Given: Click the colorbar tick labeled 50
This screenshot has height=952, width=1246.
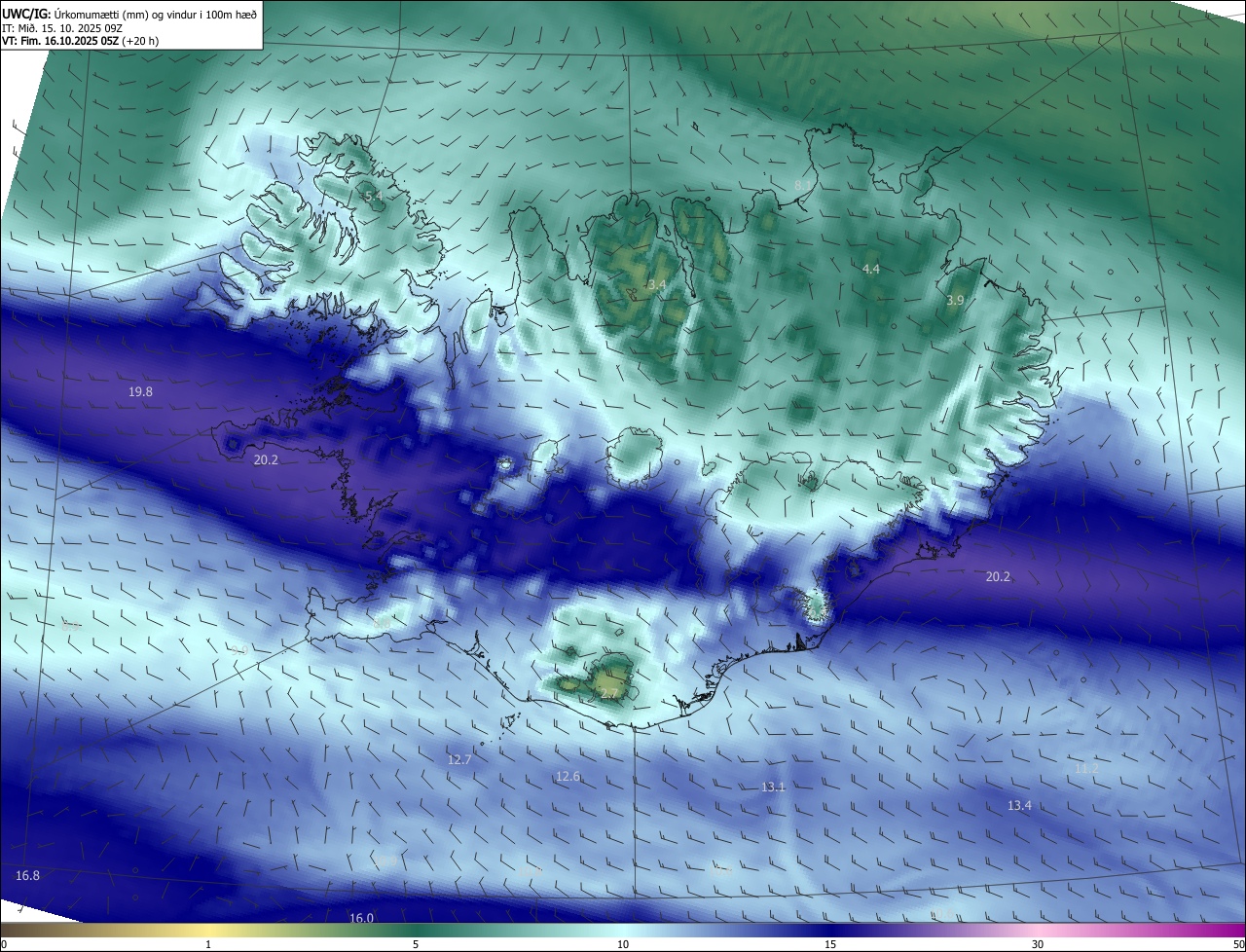Looking at the screenshot, I should pyautogui.click(x=1238, y=944).
